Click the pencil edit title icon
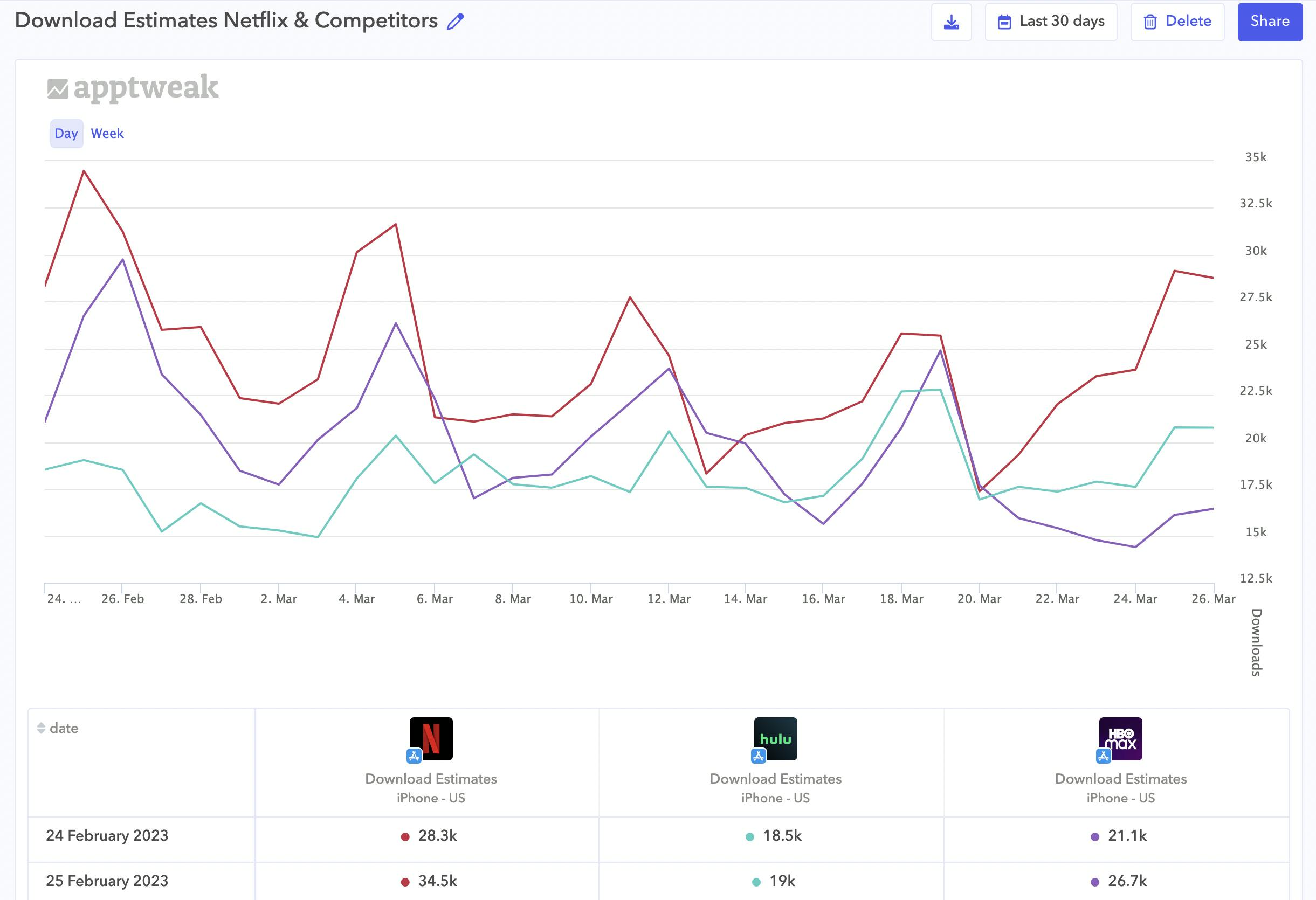The width and height of the screenshot is (1316, 900). 454,22
